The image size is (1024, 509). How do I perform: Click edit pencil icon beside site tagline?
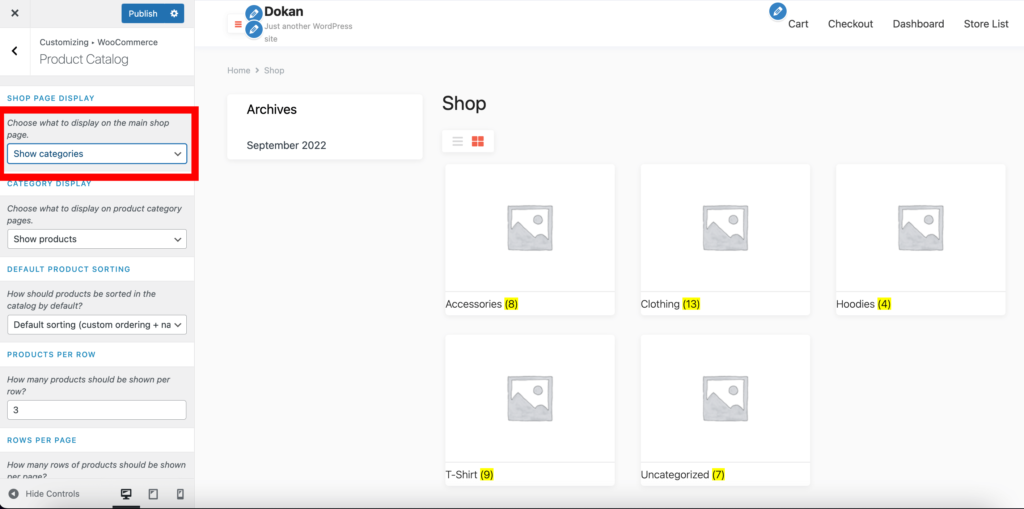[253, 29]
